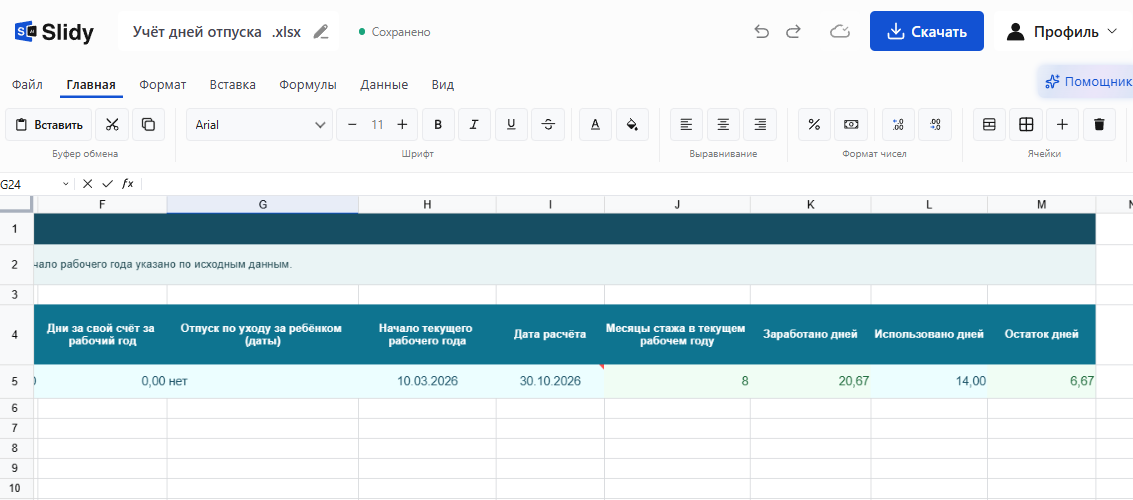This screenshot has width=1133, height=500.
Task: Apply percent number format
Action: [814, 124]
